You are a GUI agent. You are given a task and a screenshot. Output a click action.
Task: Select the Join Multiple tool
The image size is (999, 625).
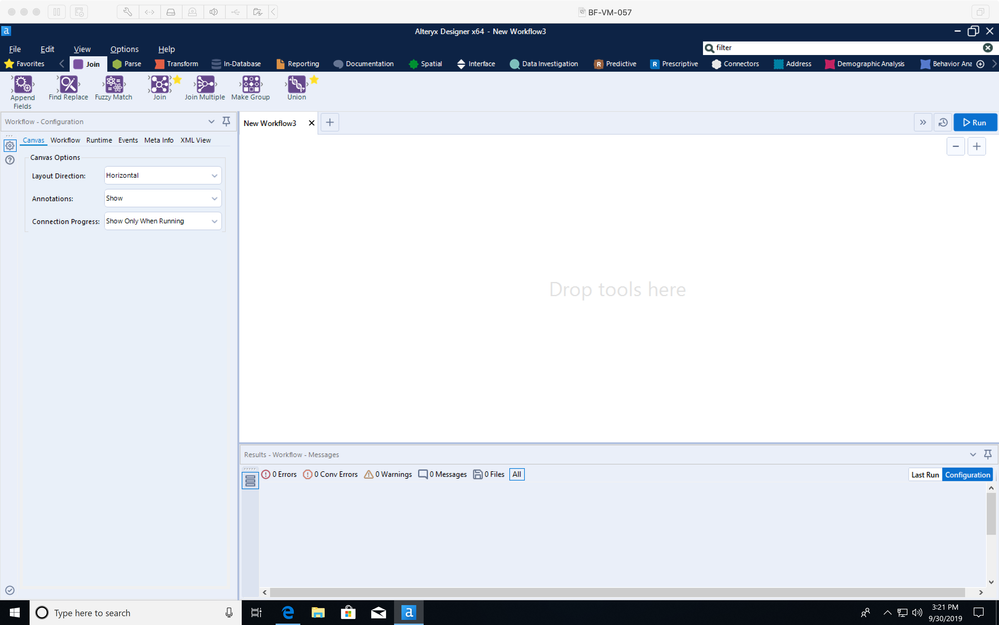click(205, 88)
